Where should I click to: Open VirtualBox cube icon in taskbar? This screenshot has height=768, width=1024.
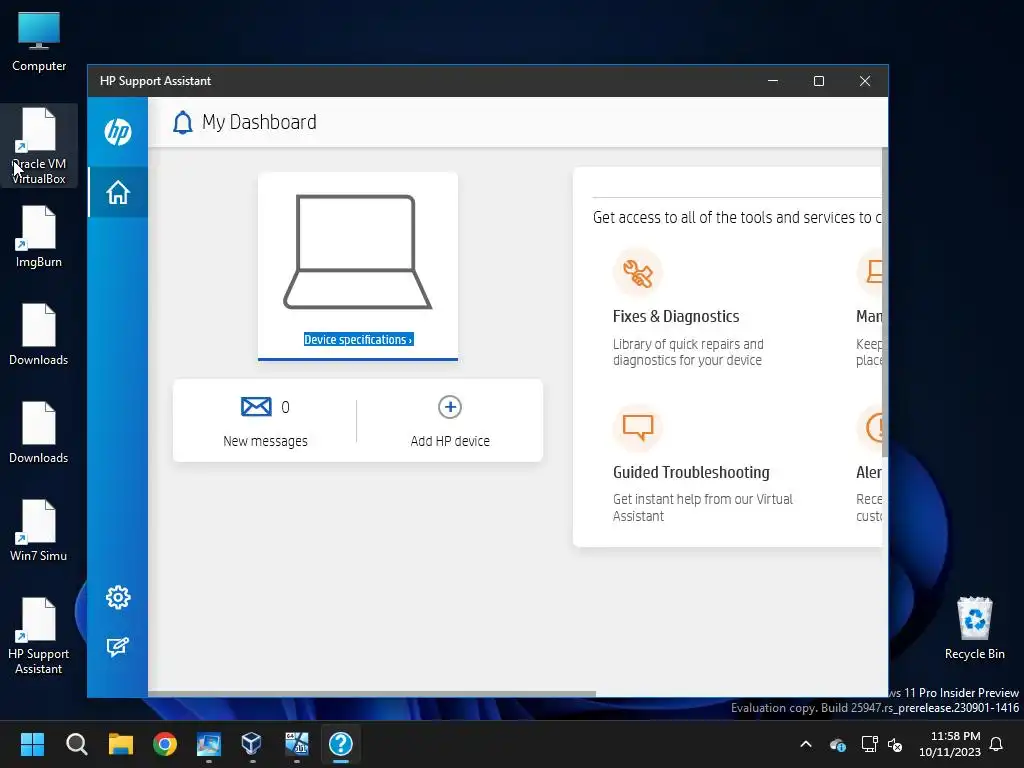252,744
